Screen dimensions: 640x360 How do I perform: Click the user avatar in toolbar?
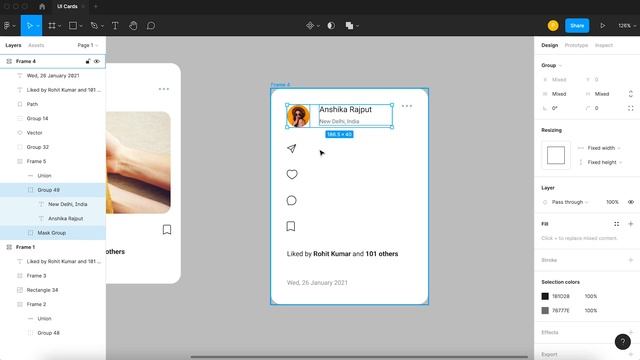pyautogui.click(x=553, y=25)
